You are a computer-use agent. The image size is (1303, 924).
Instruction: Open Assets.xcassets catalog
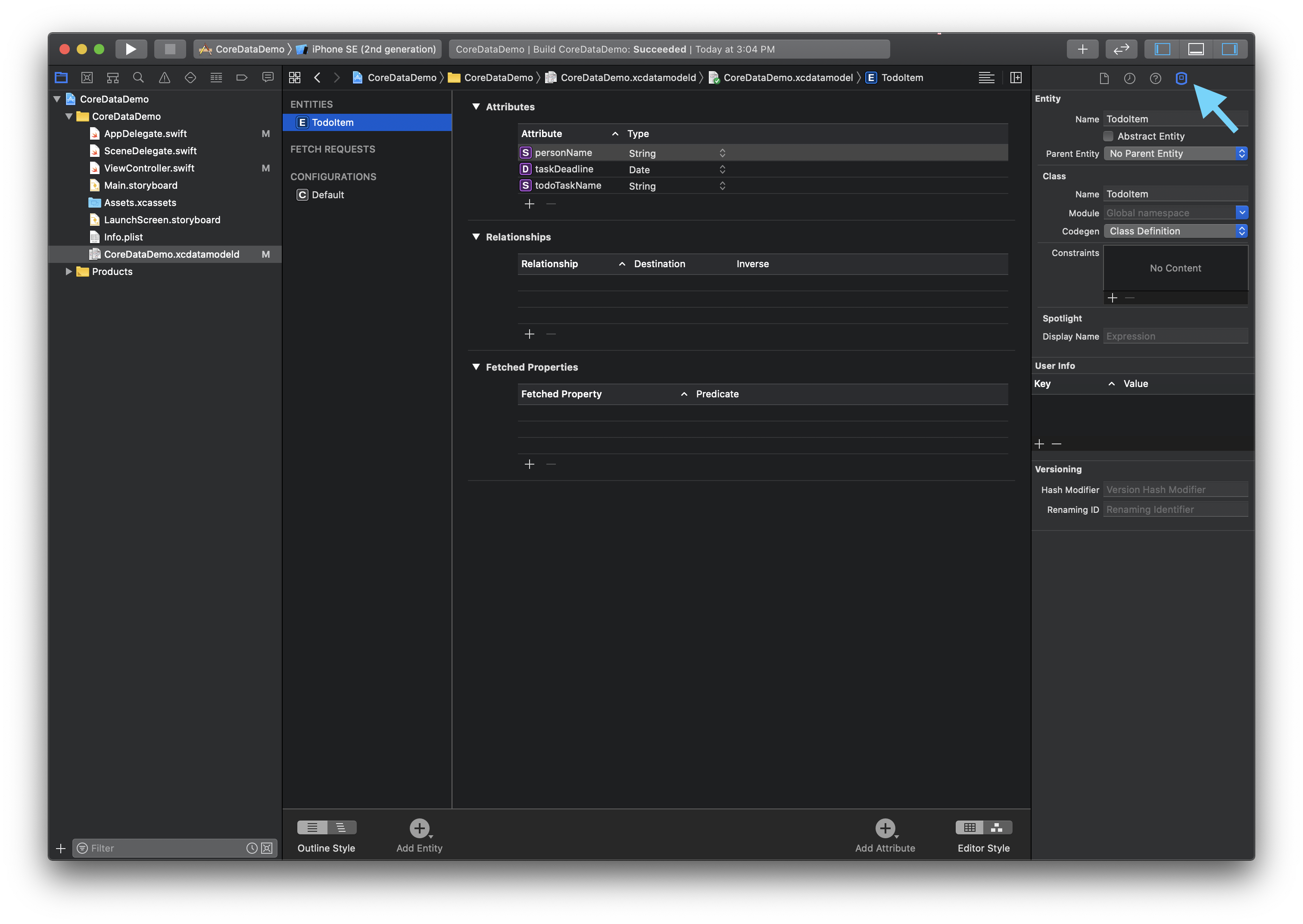140,203
